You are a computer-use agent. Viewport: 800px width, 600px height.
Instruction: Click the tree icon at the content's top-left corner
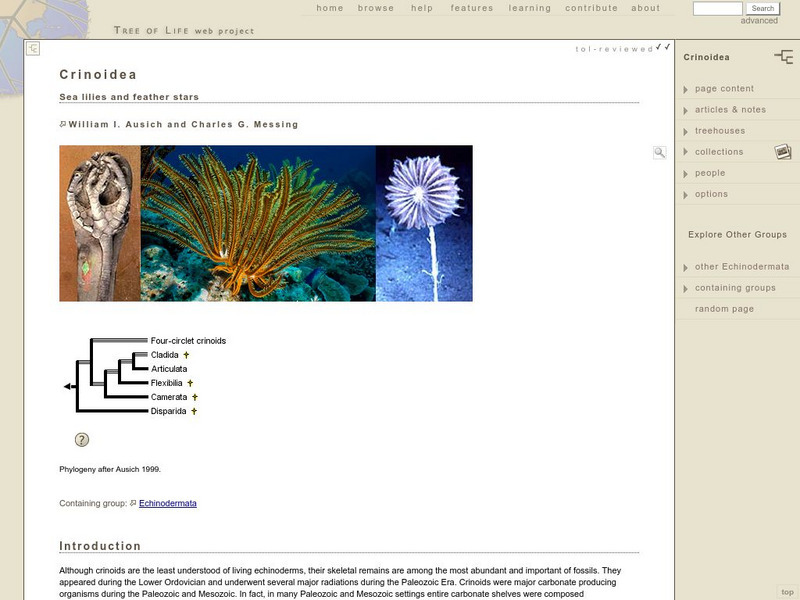point(33,49)
